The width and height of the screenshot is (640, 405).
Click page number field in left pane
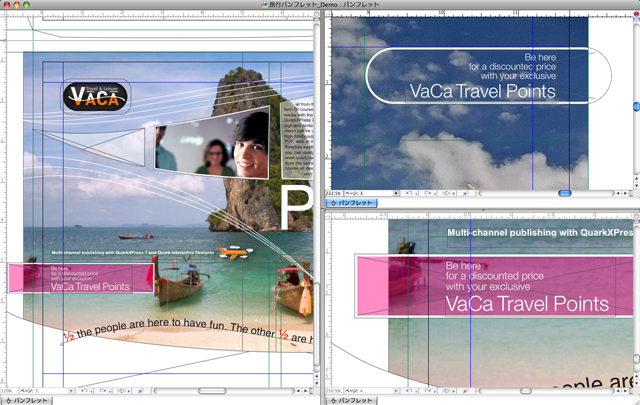click(44, 391)
